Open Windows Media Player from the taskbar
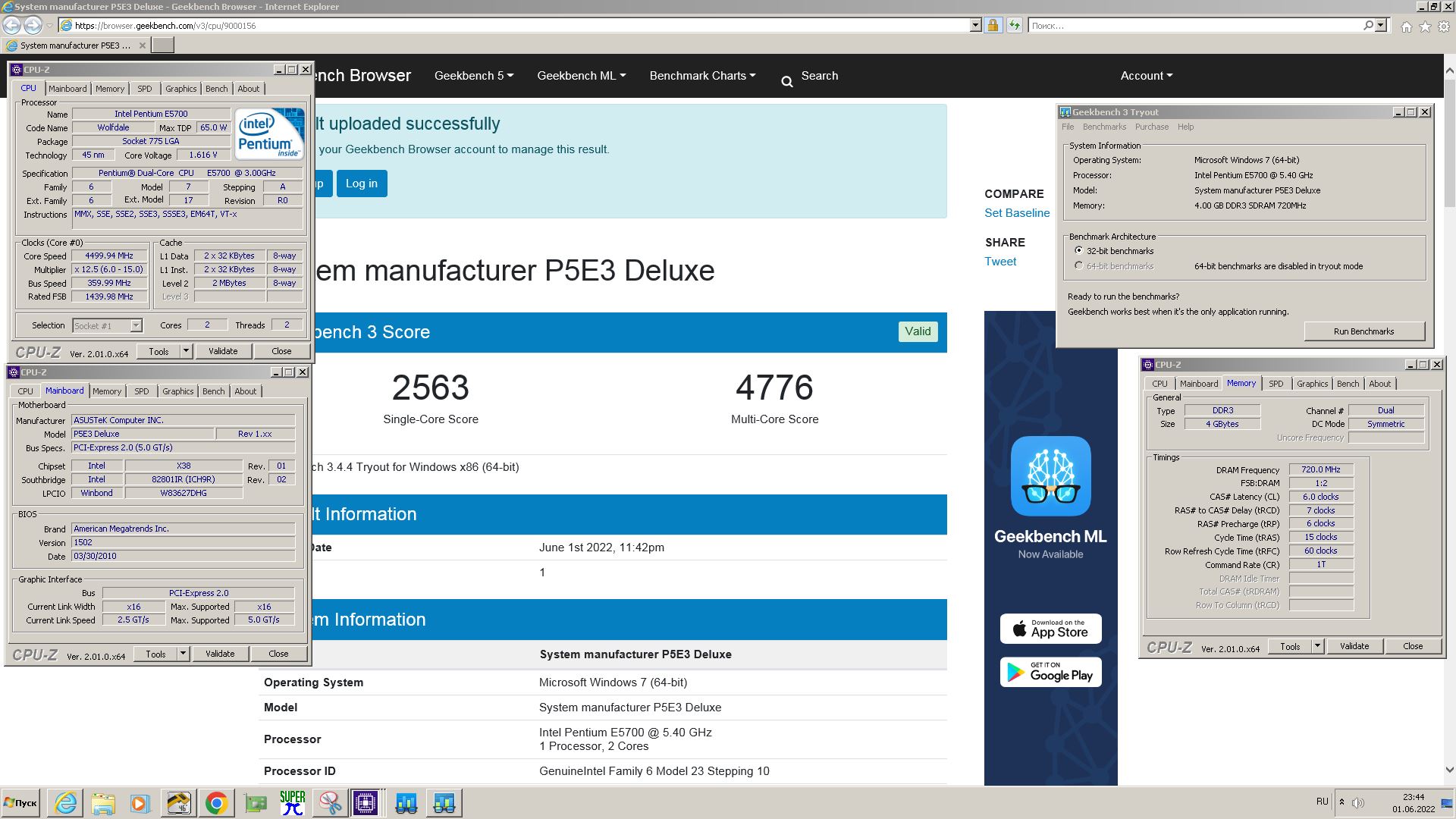 click(x=140, y=802)
